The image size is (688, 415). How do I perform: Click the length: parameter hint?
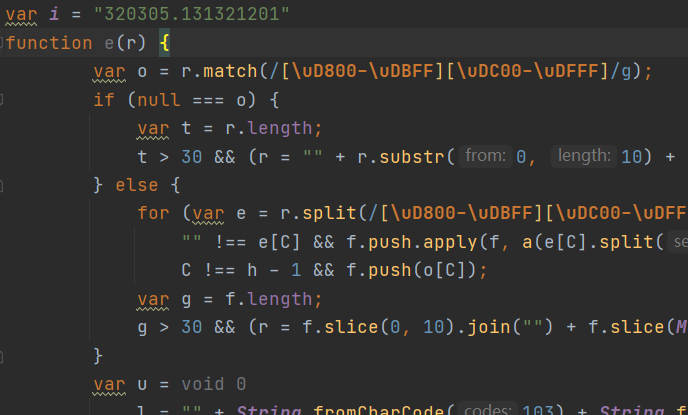584,156
